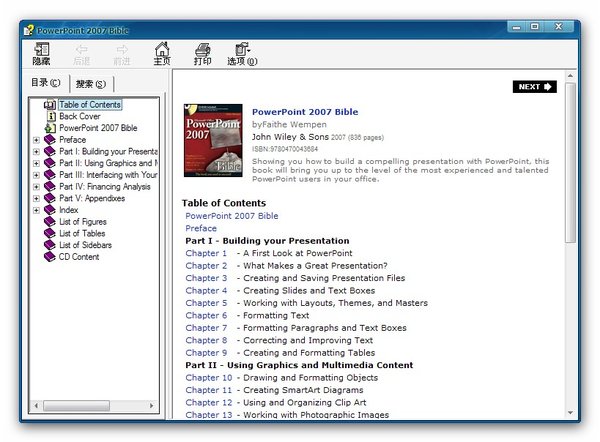Screen dimensions: 600x442
Task: Click the tree pane scroll left arrow
Action: pyautogui.click(x=36, y=406)
